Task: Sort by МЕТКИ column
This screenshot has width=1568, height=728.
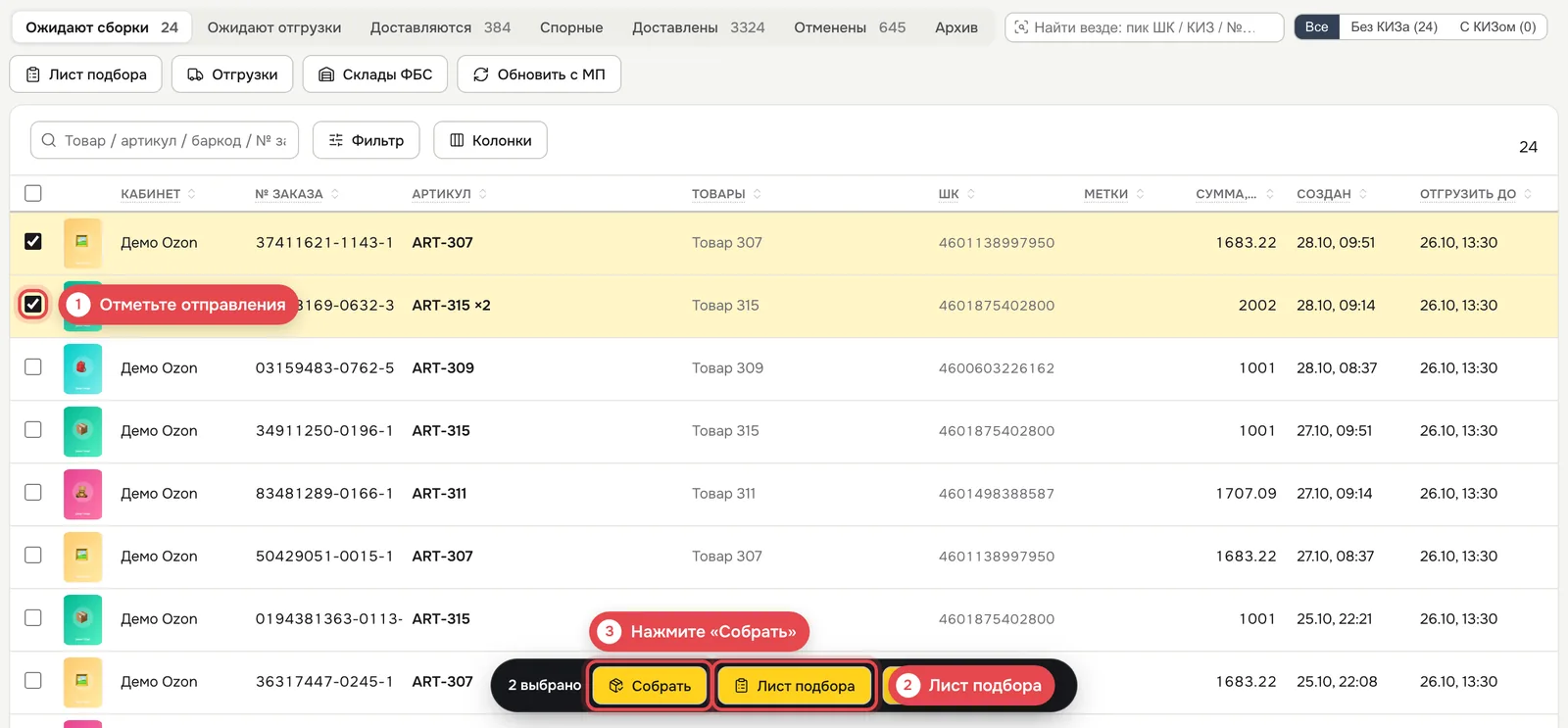Action: [1114, 194]
